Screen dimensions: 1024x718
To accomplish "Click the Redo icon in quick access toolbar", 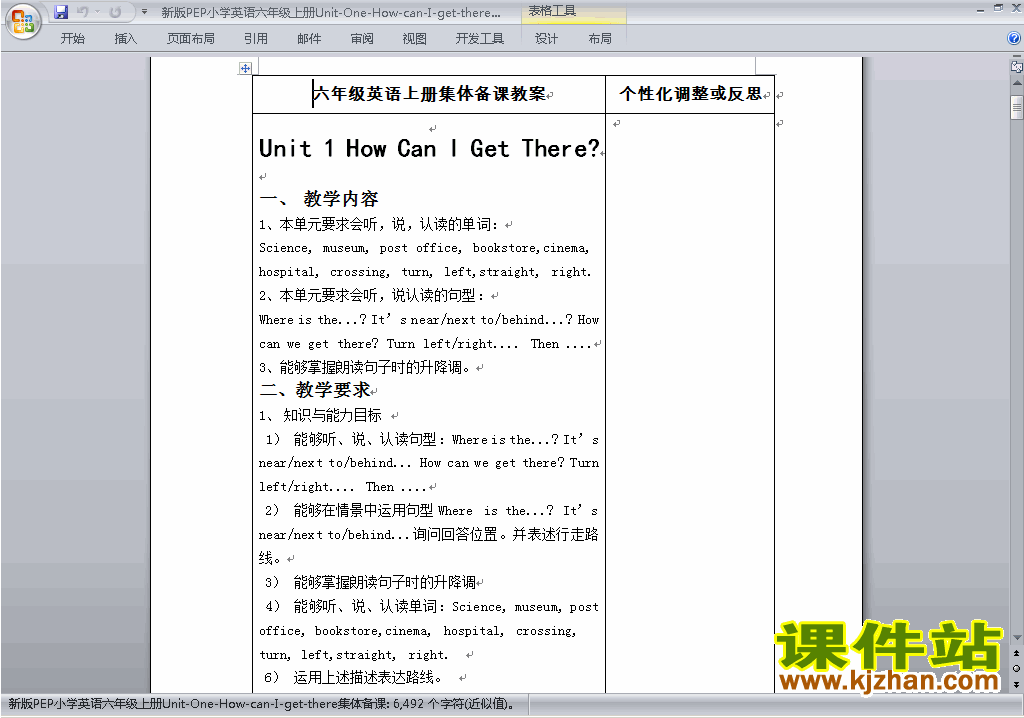I will [115, 12].
